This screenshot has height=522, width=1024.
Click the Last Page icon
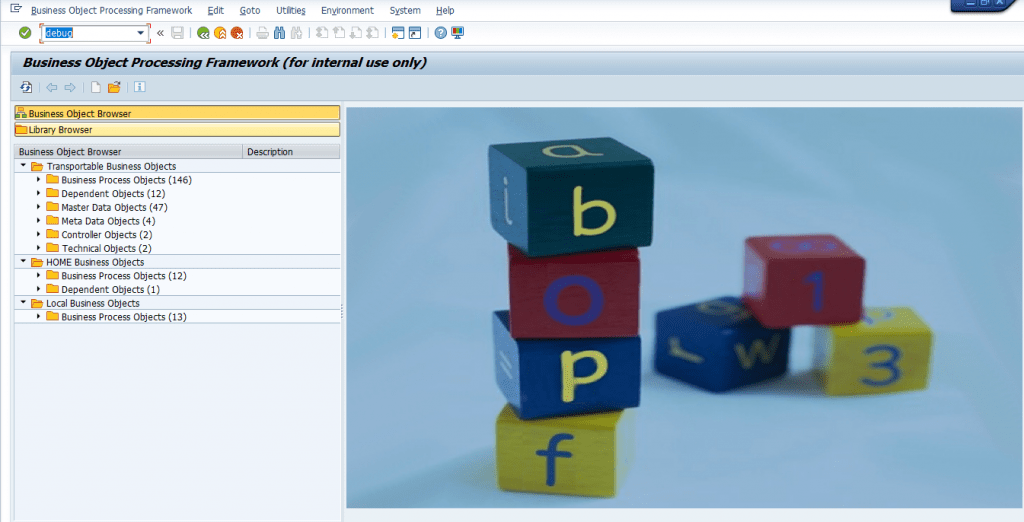coord(373,33)
